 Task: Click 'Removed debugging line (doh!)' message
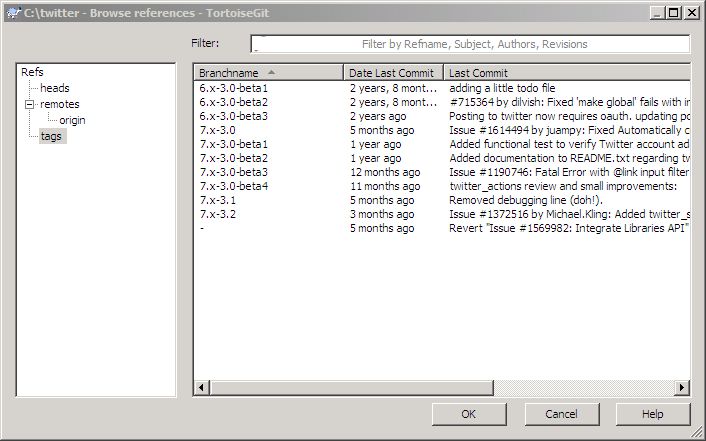[526, 200]
